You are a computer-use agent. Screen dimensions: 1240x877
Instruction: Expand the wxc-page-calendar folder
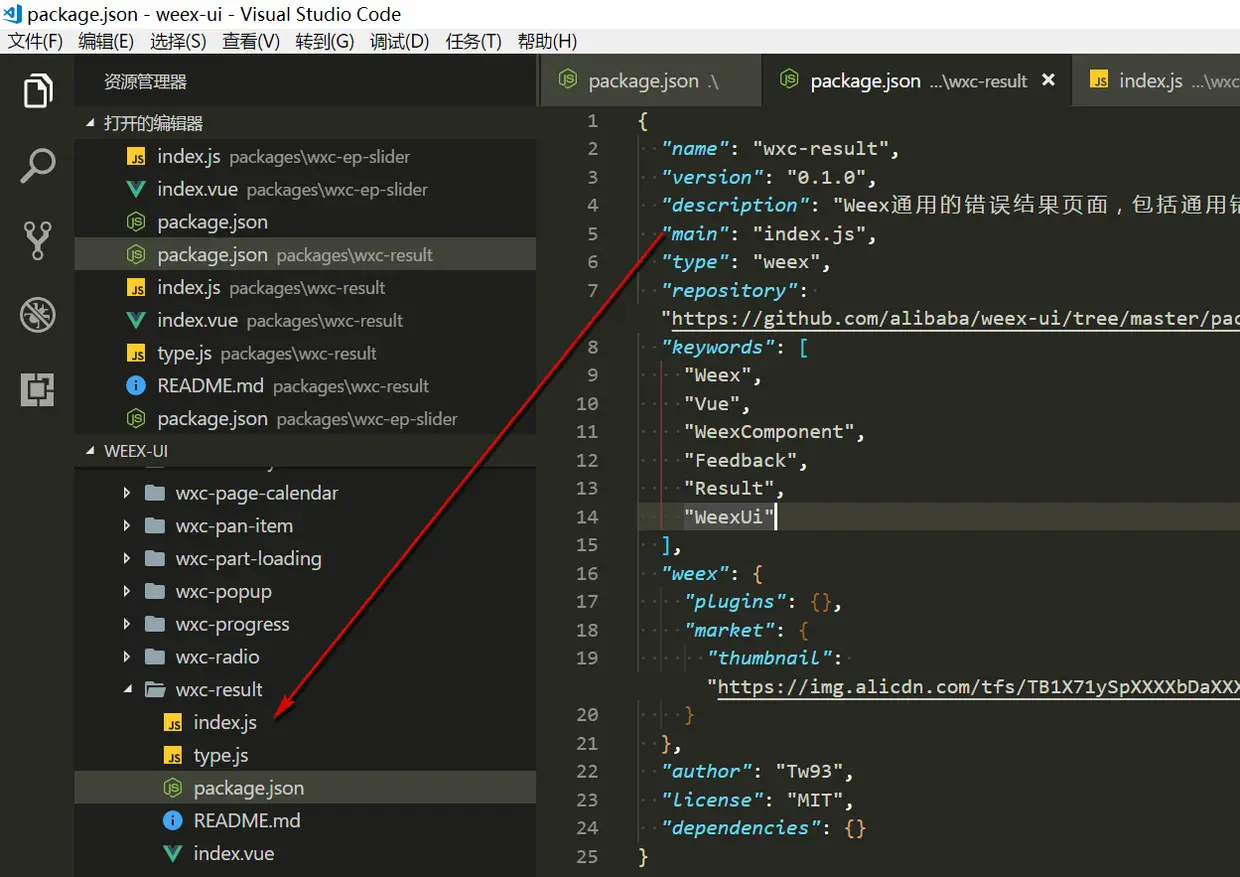click(126, 493)
